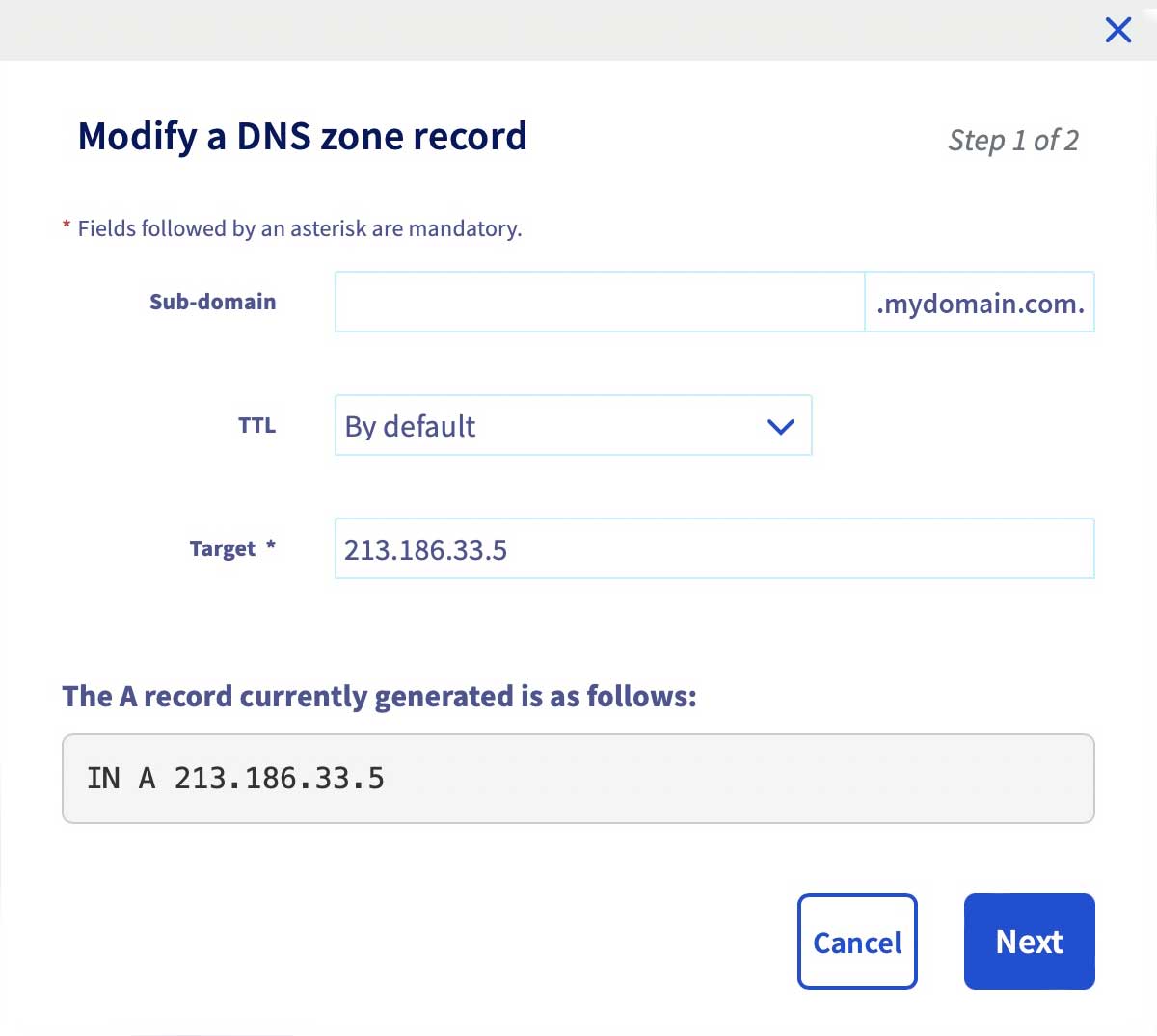
Task: Click the Target field label
Action: pos(223,549)
